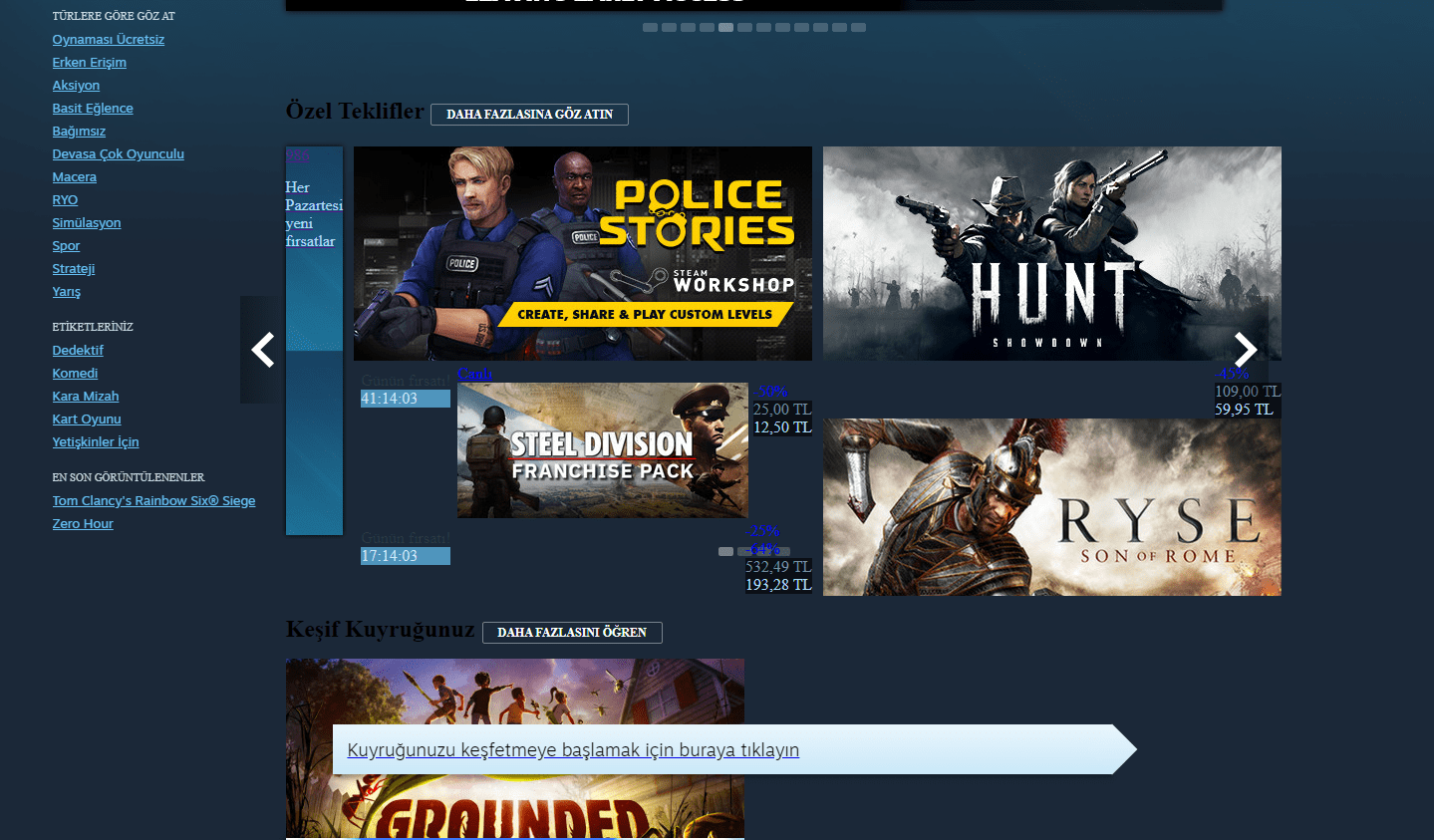Select the Kara Mizah tag

pyautogui.click(x=86, y=397)
